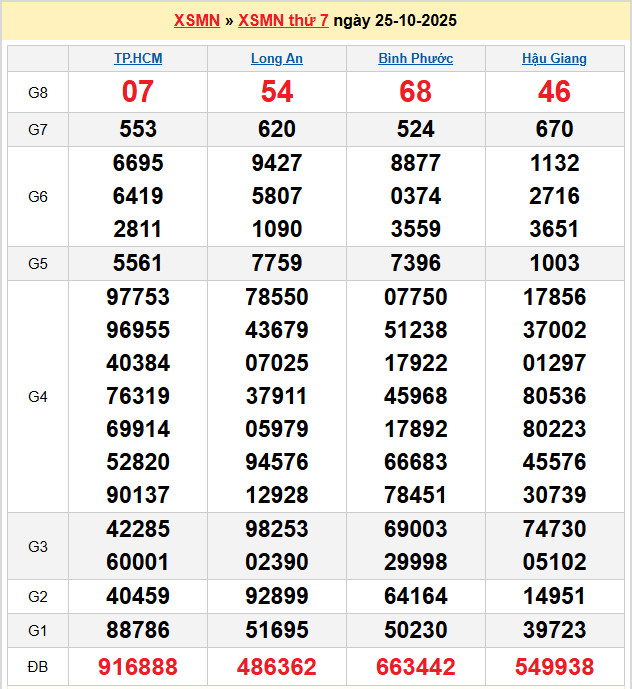
Task: Select the red G8 number 54
Action: [277, 92]
